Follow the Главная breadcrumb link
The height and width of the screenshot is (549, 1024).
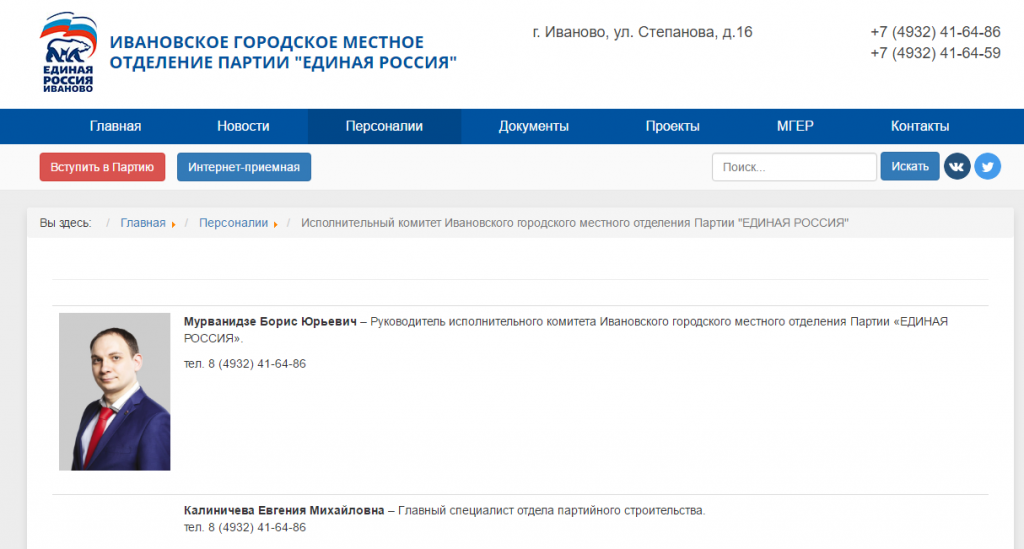[x=143, y=223]
